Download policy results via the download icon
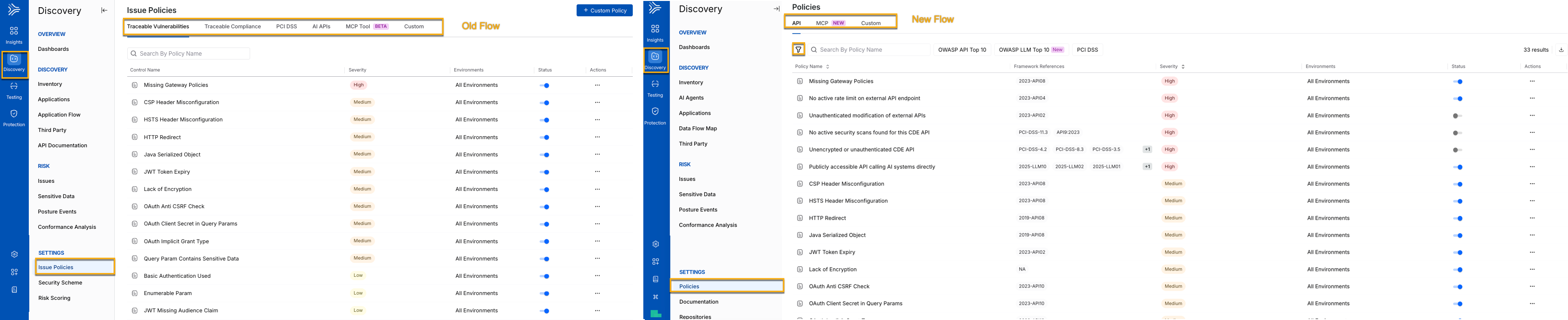 point(1561,50)
